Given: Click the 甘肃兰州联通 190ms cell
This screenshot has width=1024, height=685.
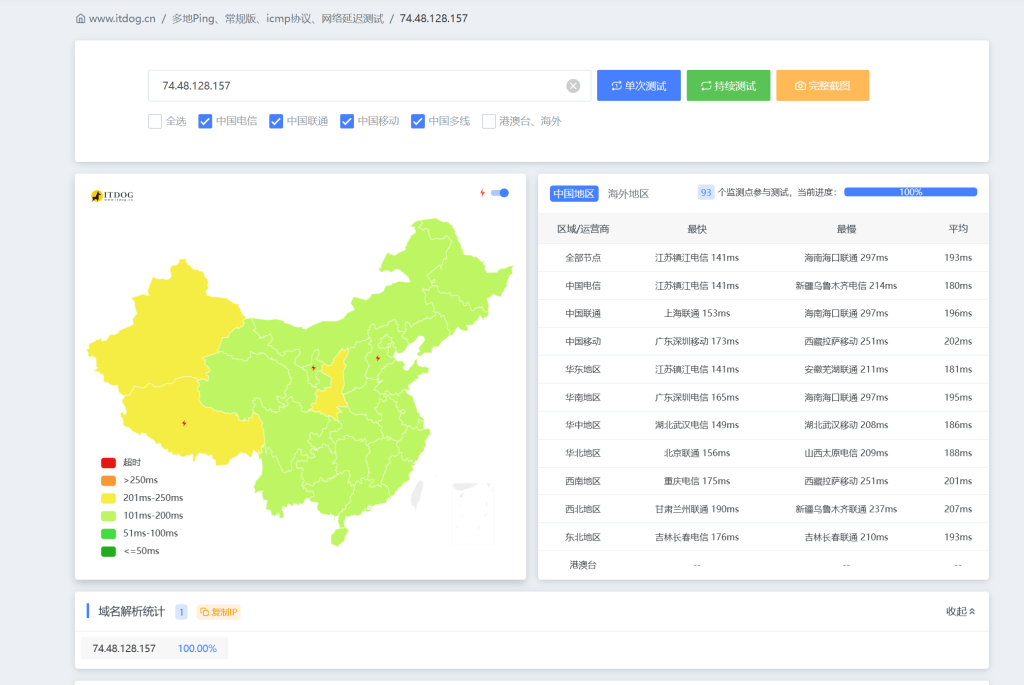Looking at the screenshot, I should pyautogui.click(x=697, y=509).
